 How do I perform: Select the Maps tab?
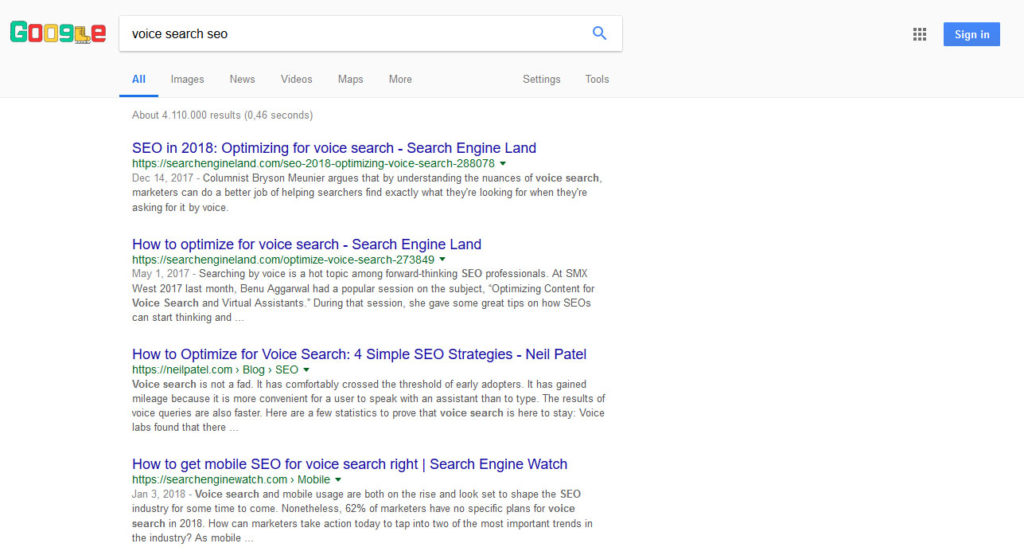coord(350,79)
